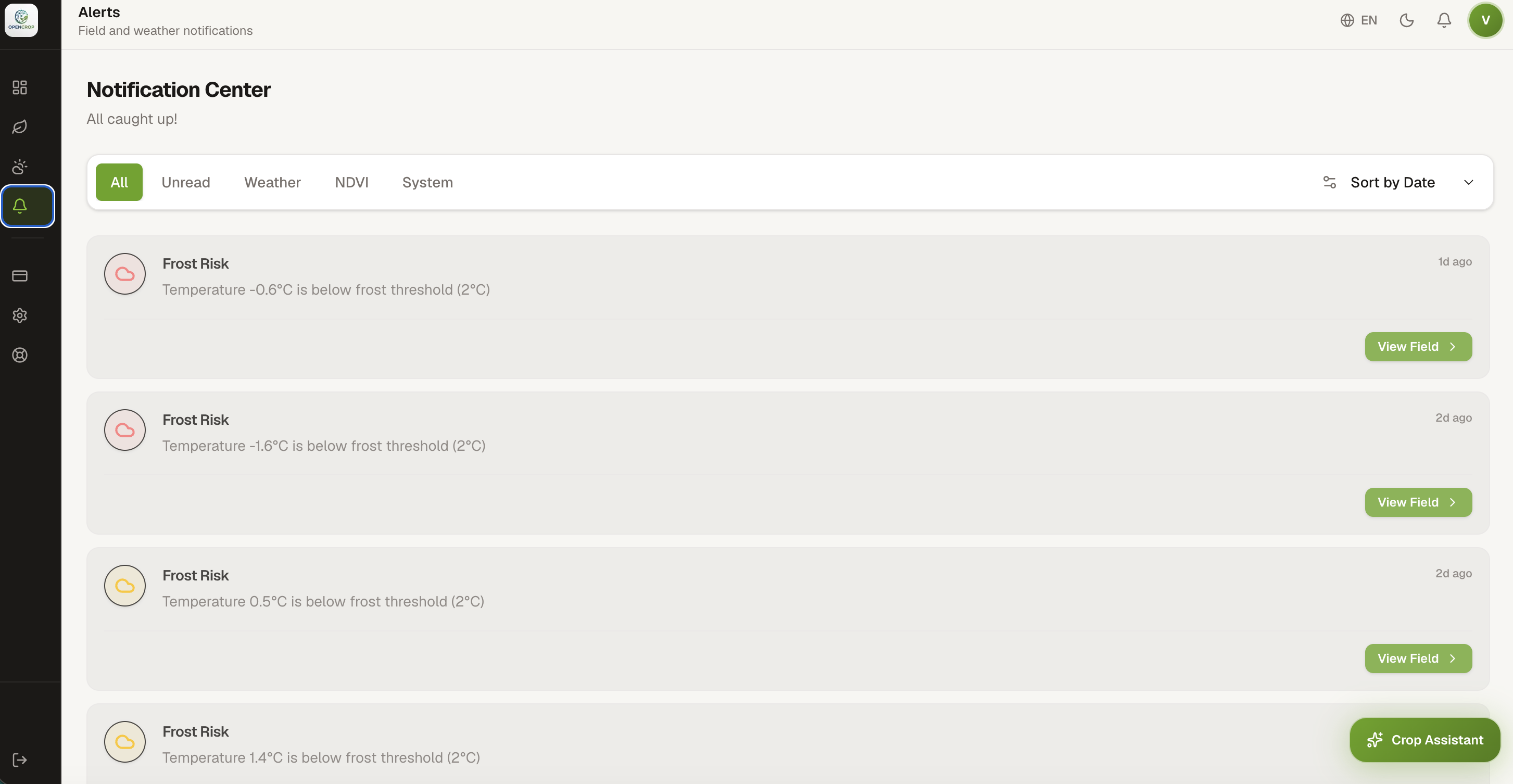This screenshot has height=784, width=1513.
Task: Expand the sort dropdown chevron arrow
Action: 1469,183
